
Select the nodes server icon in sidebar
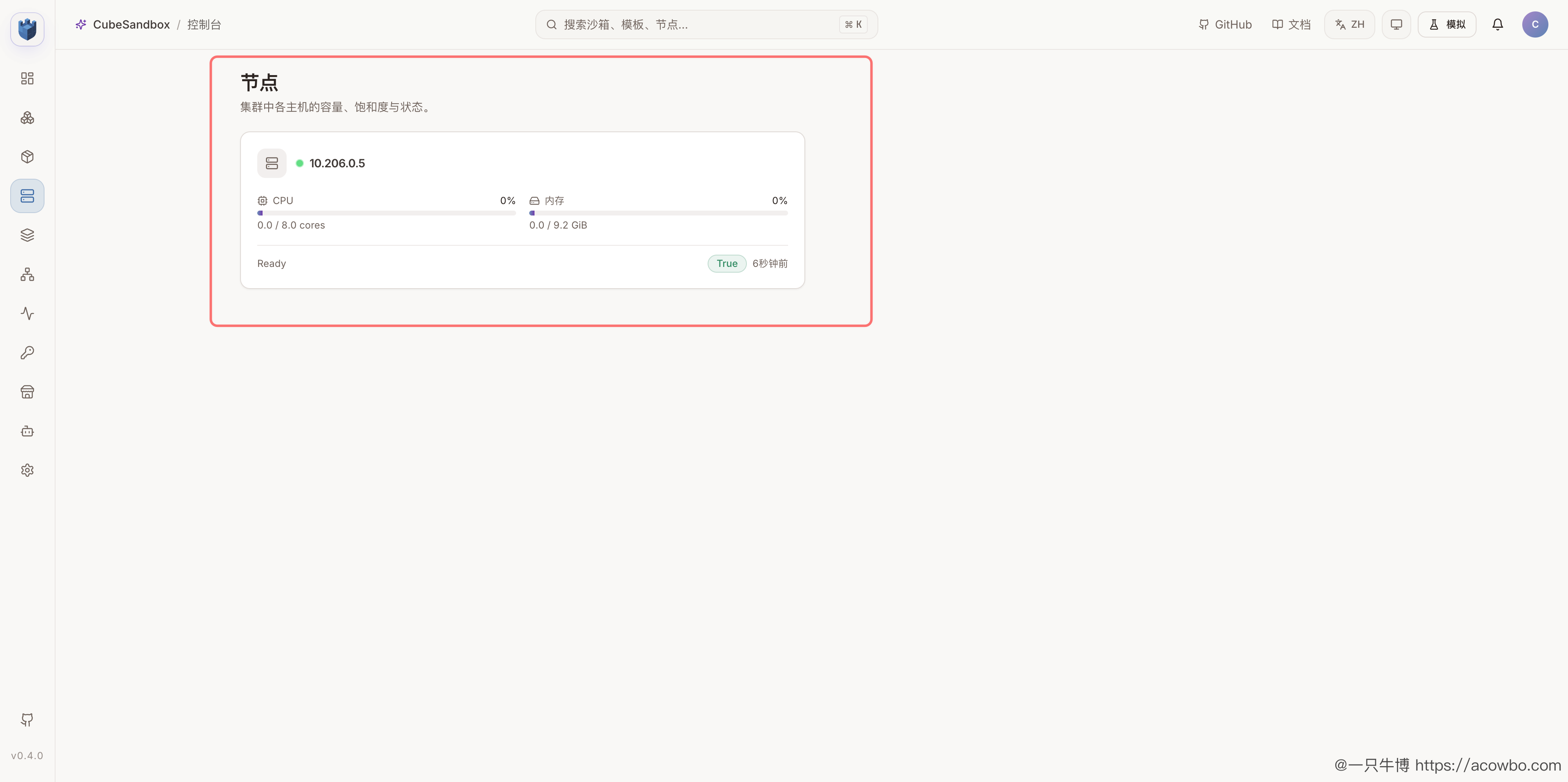[27, 196]
